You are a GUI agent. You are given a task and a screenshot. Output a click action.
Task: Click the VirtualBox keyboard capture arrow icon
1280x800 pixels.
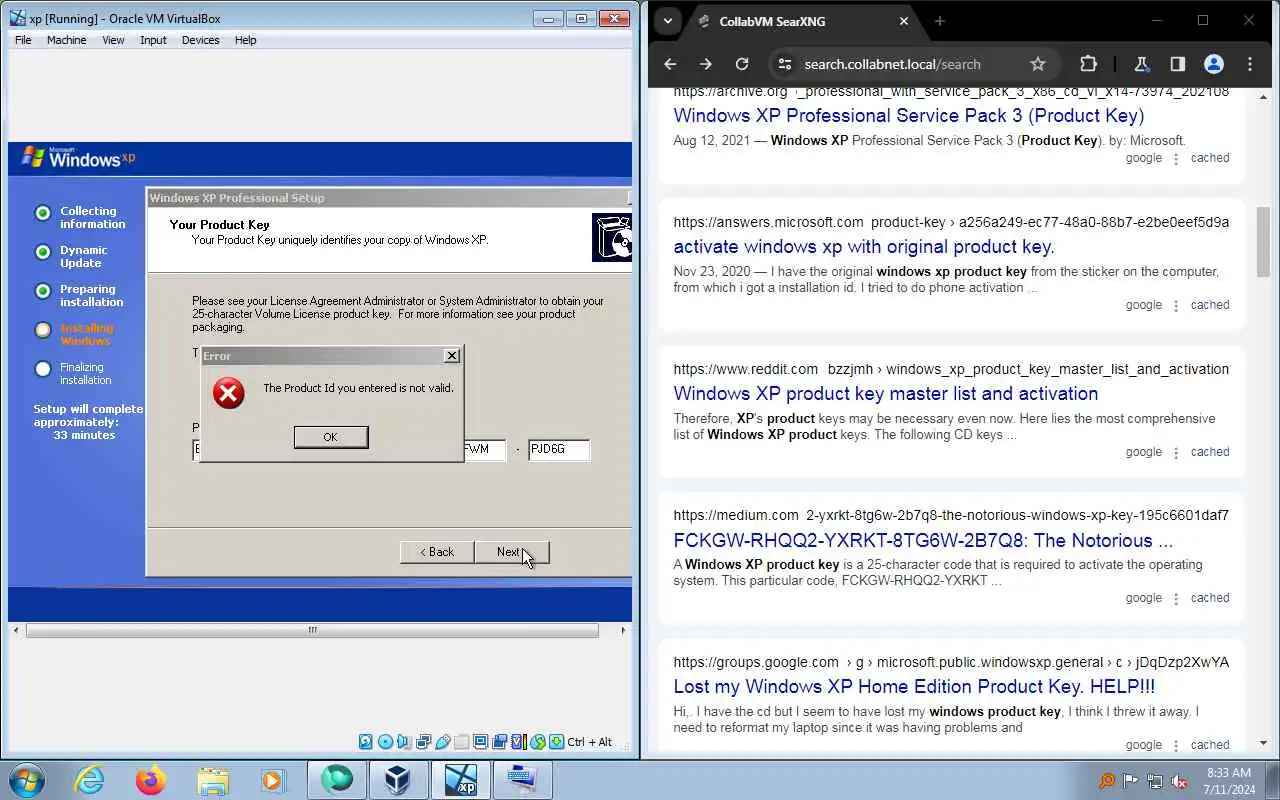coord(557,742)
